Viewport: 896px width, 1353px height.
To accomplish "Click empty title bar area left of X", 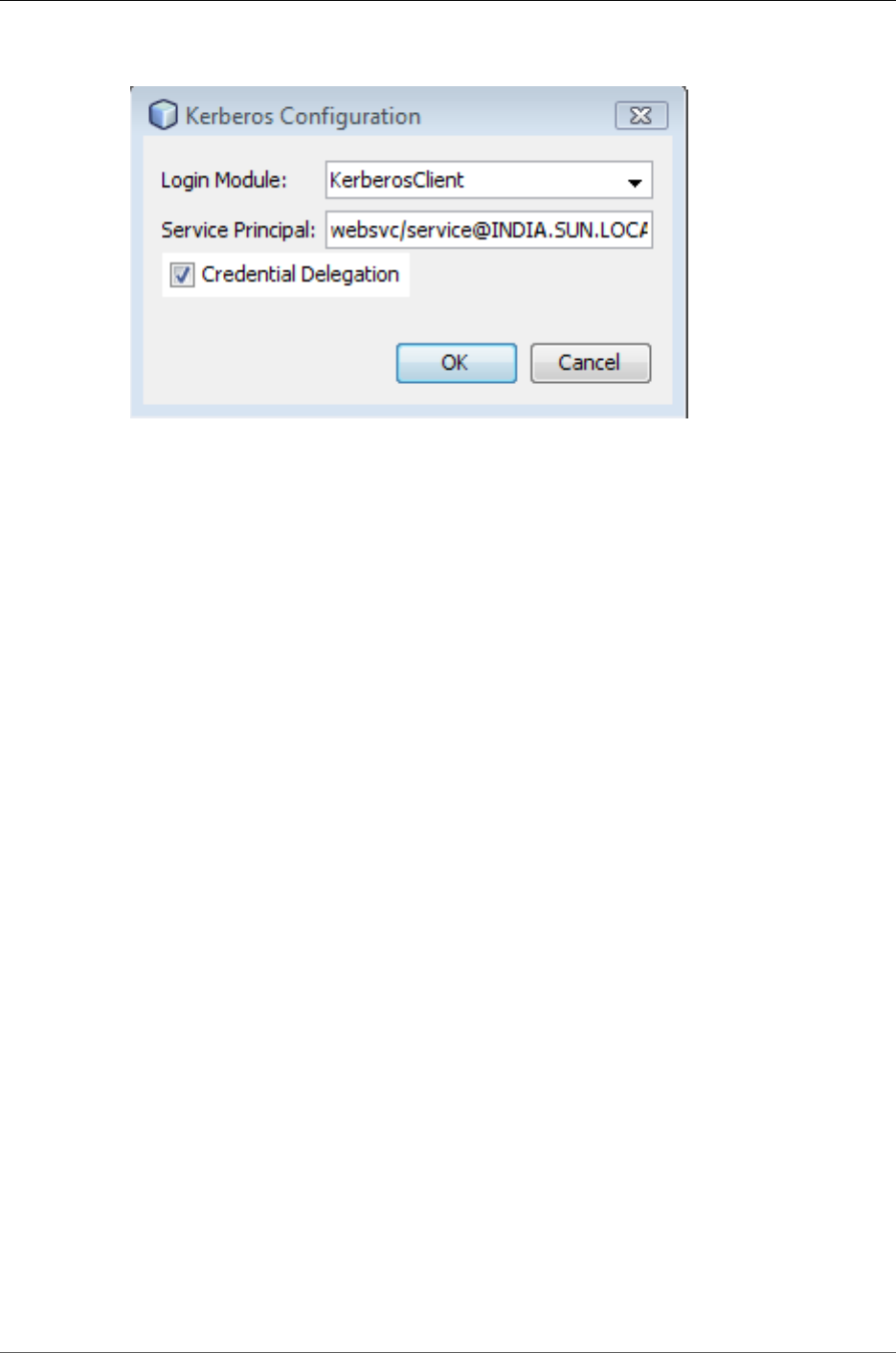I will tap(517, 116).
